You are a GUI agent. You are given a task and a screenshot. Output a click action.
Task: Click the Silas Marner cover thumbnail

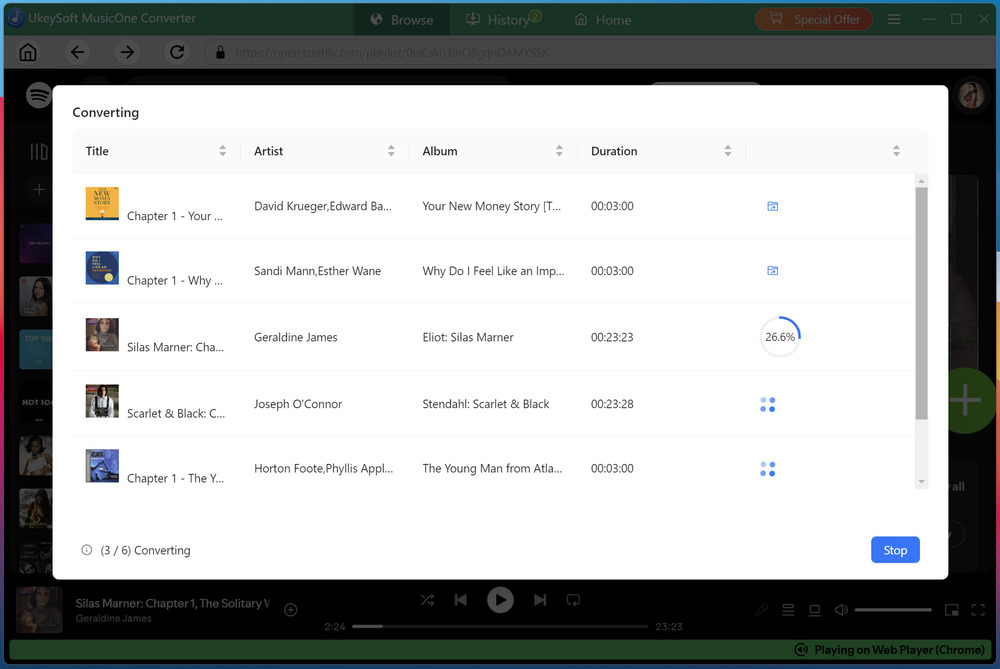click(102, 335)
